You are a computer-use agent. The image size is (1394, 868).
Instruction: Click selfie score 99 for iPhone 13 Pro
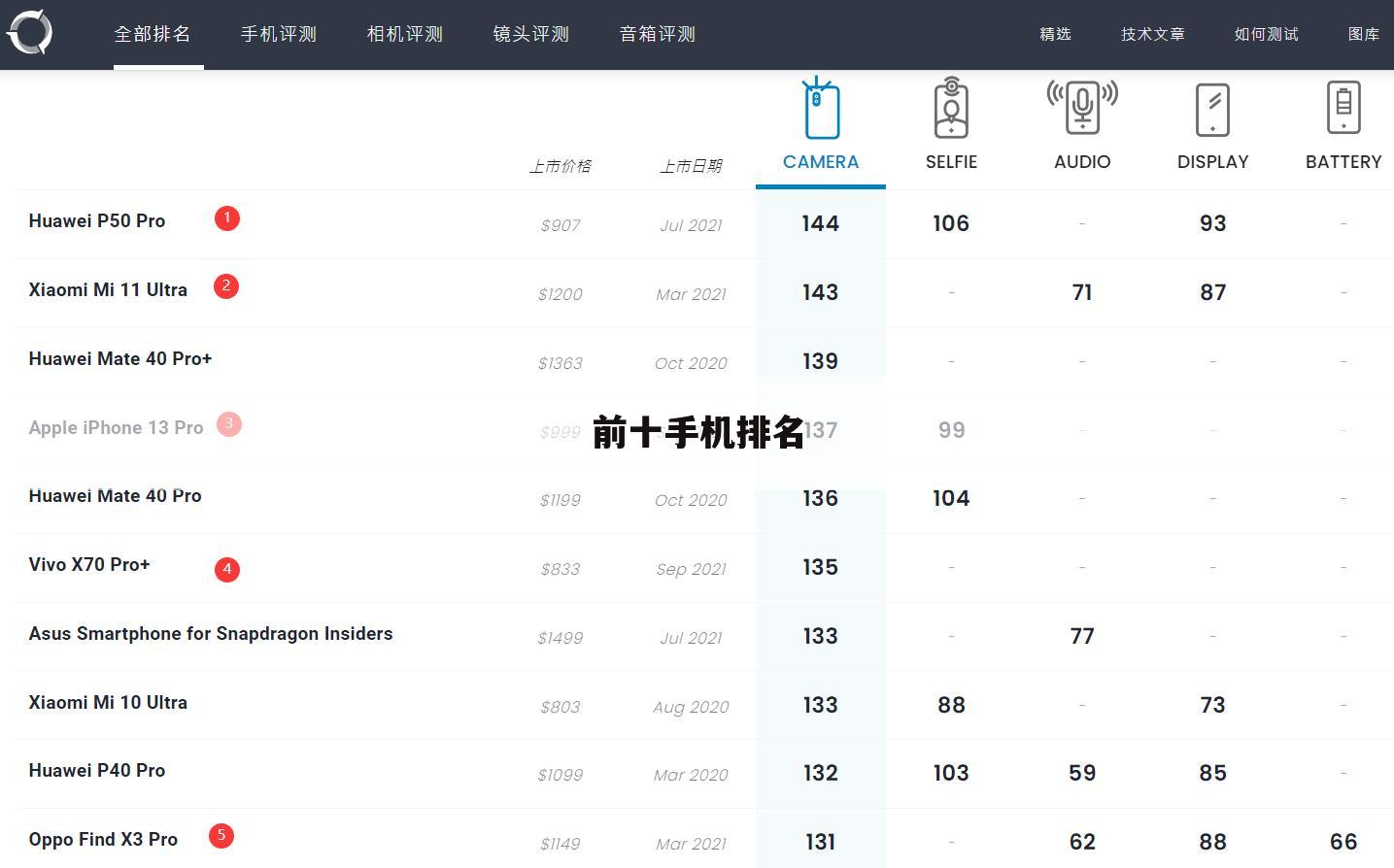pyautogui.click(x=951, y=430)
